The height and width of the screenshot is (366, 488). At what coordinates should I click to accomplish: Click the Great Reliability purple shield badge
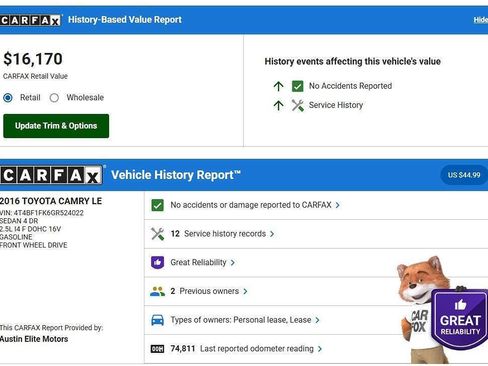coord(460,319)
